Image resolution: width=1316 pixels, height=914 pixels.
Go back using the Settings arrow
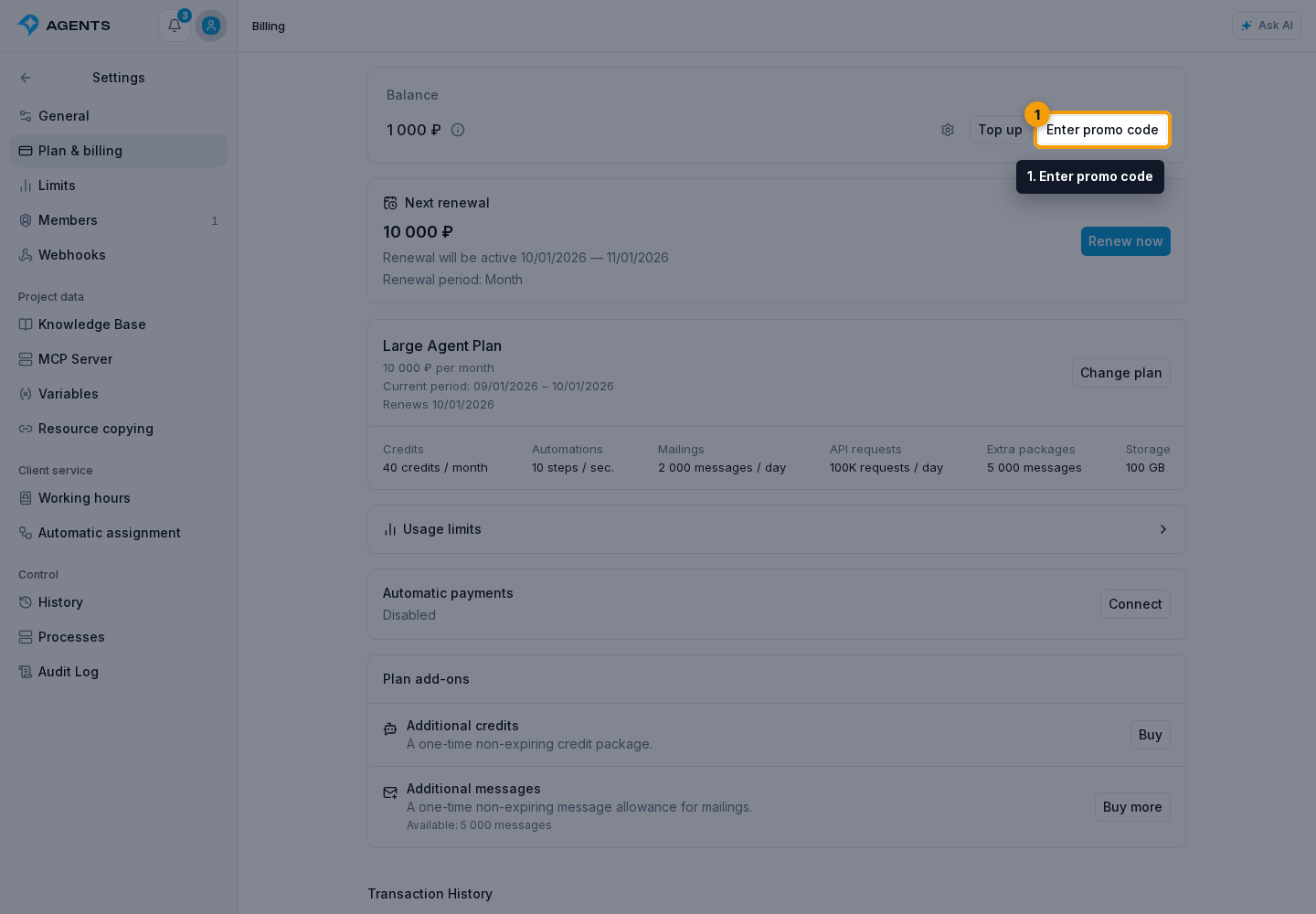26,78
